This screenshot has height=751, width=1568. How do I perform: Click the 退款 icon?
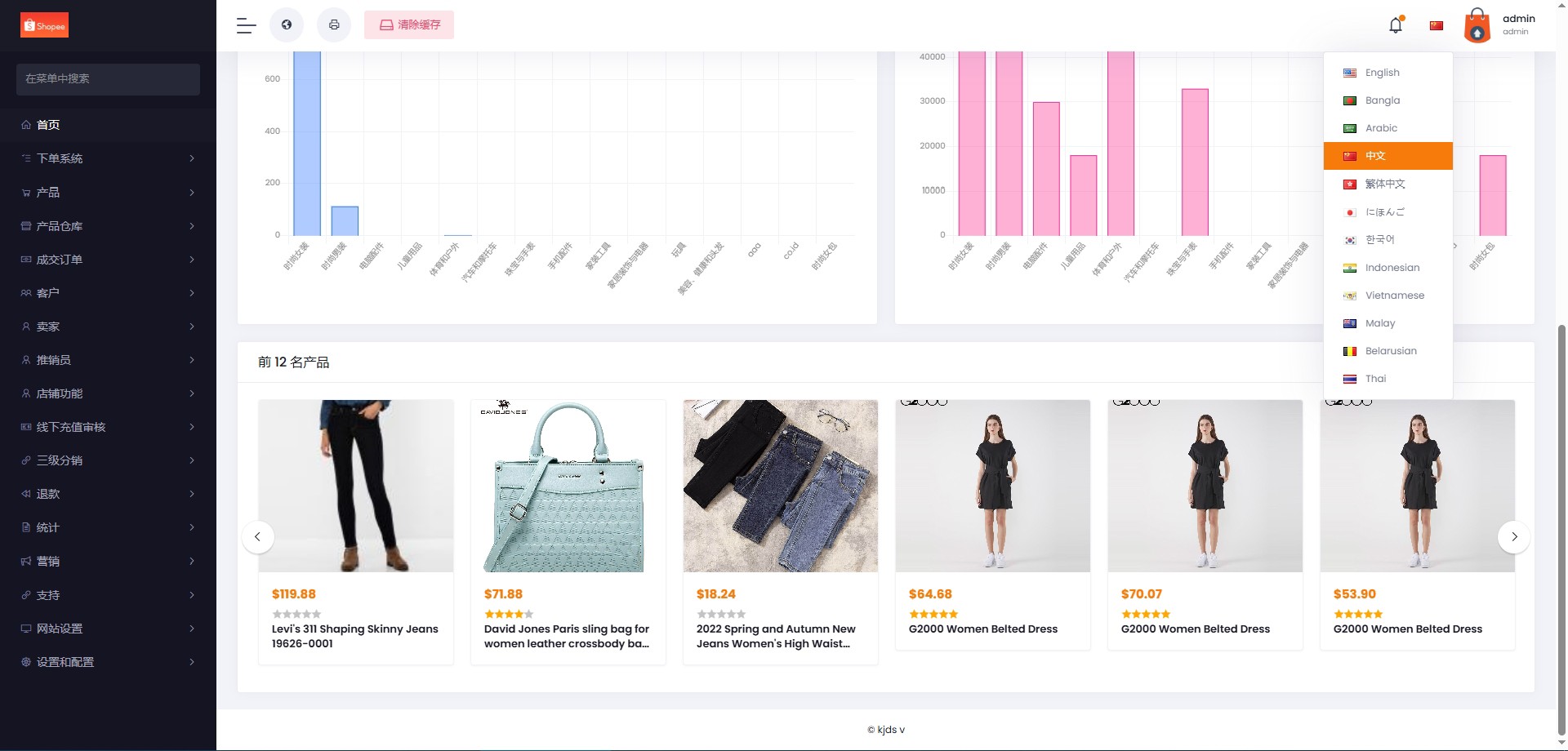[x=26, y=494]
